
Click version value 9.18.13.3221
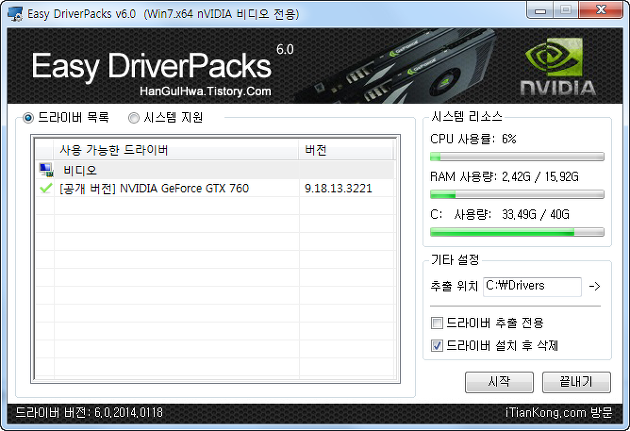click(x=338, y=188)
